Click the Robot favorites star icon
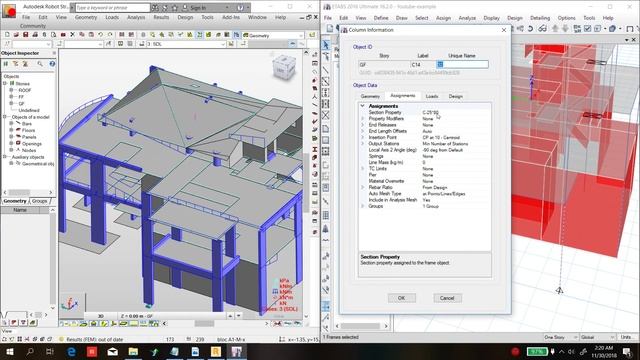Screen dimensions: 640x360 pos(175,7)
